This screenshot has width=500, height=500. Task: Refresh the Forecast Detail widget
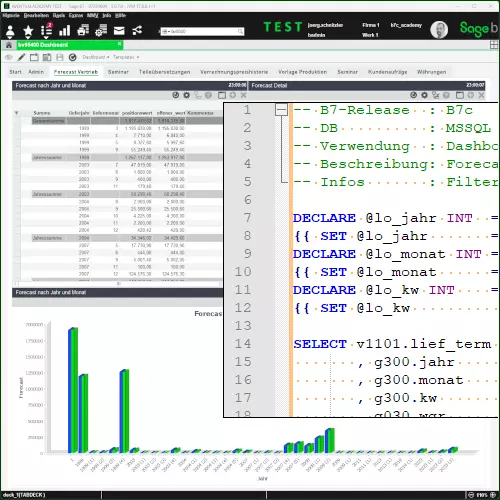point(413,95)
